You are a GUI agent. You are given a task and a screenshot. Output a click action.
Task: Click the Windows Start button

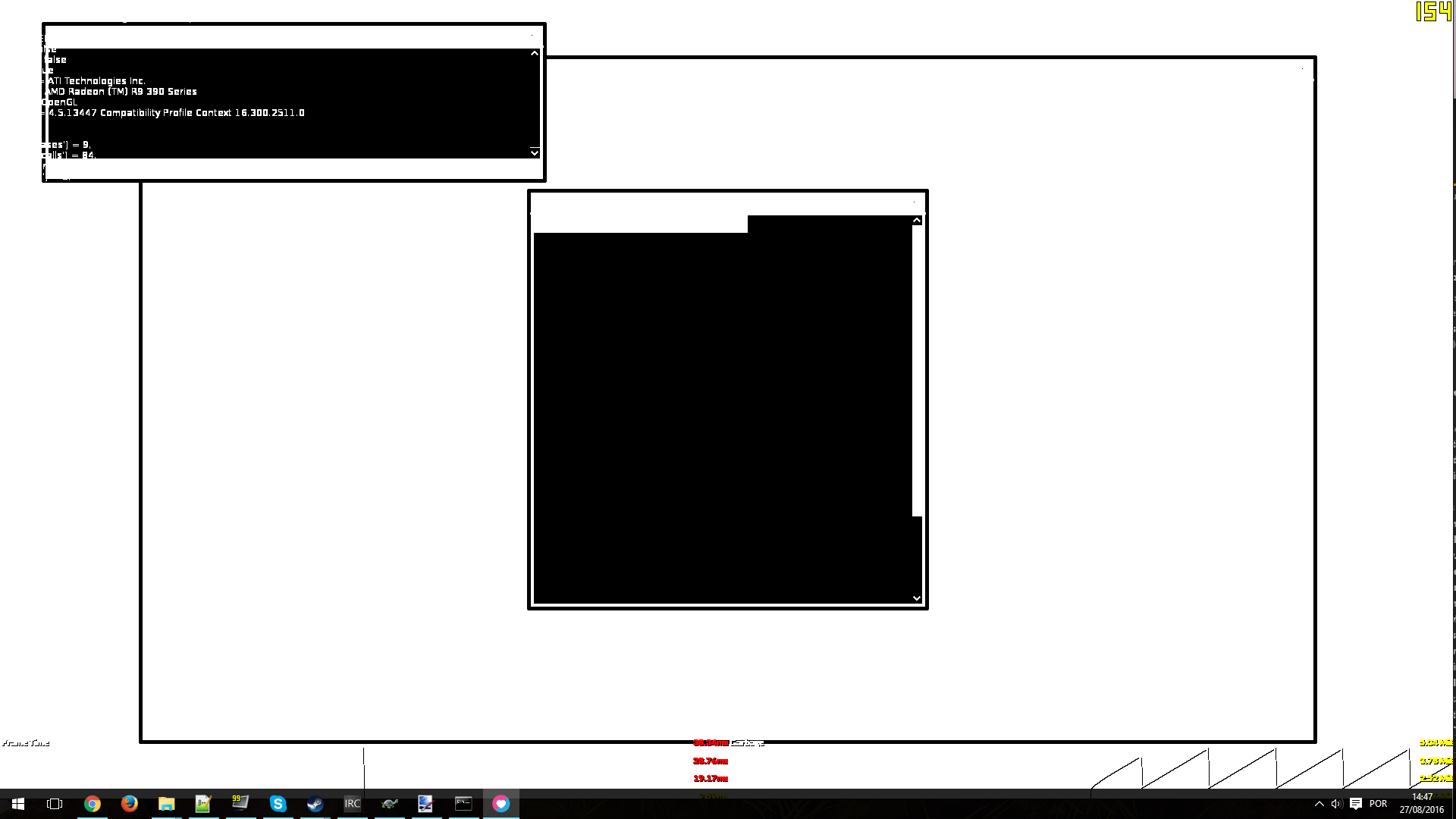(17, 803)
